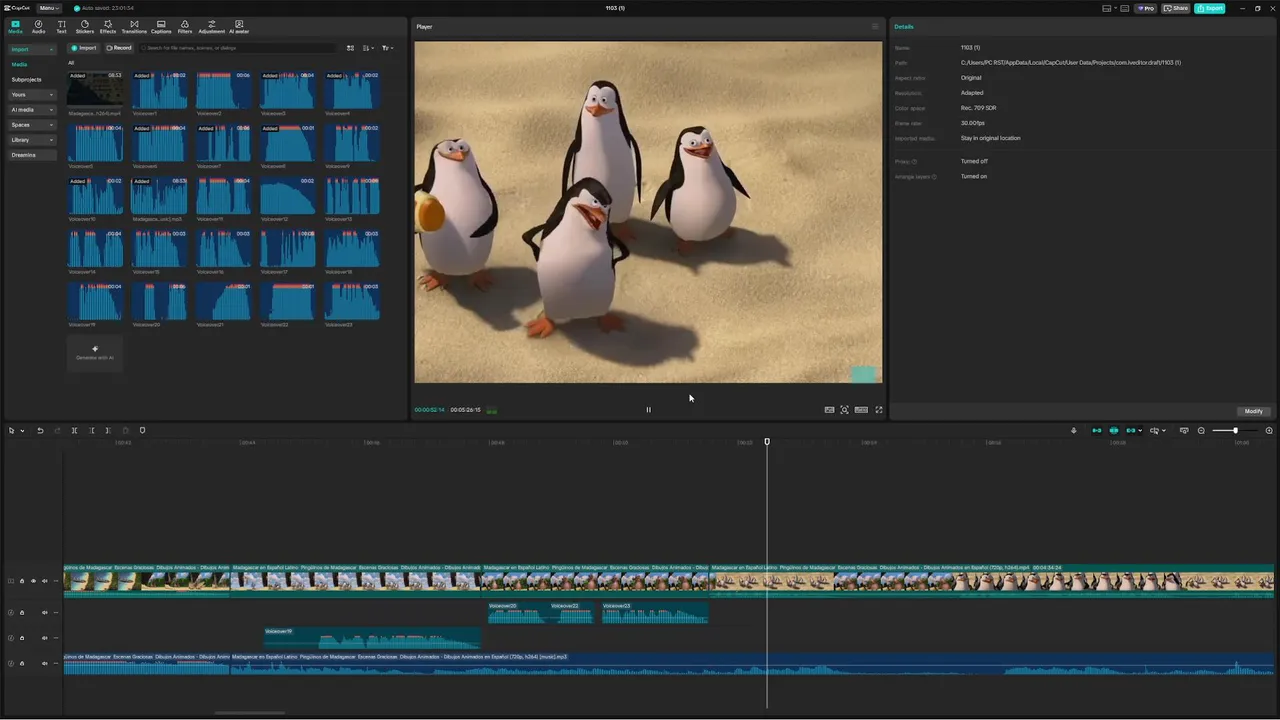Click the Modify button in Details

1253,411
